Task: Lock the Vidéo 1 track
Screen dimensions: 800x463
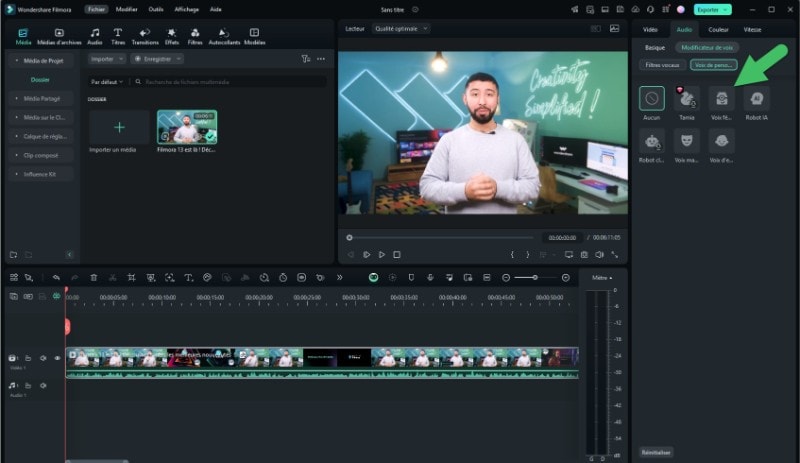Action: click(28, 358)
